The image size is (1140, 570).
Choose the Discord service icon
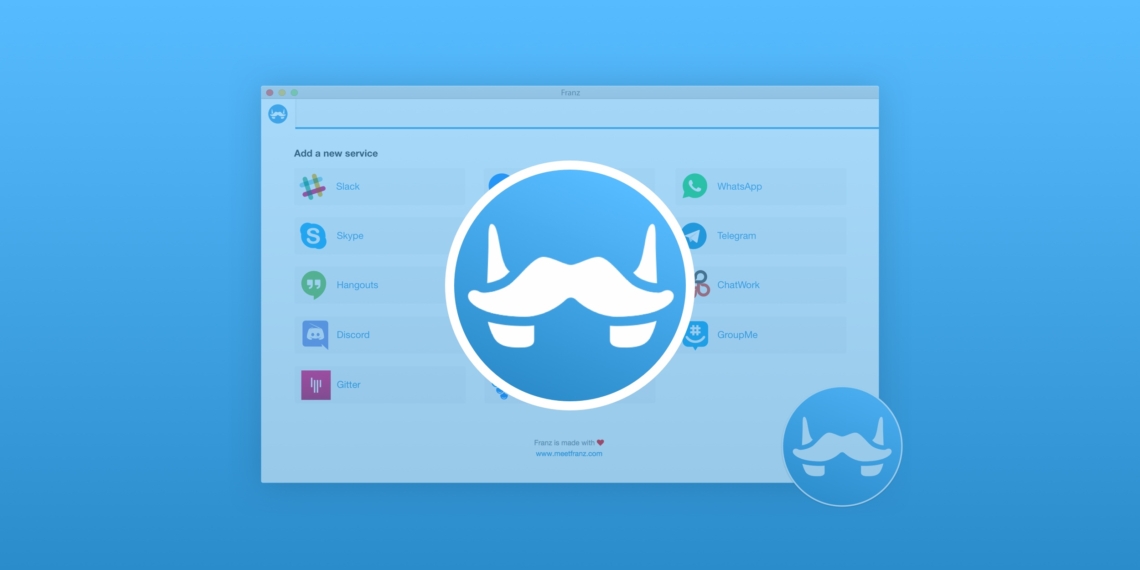point(315,335)
